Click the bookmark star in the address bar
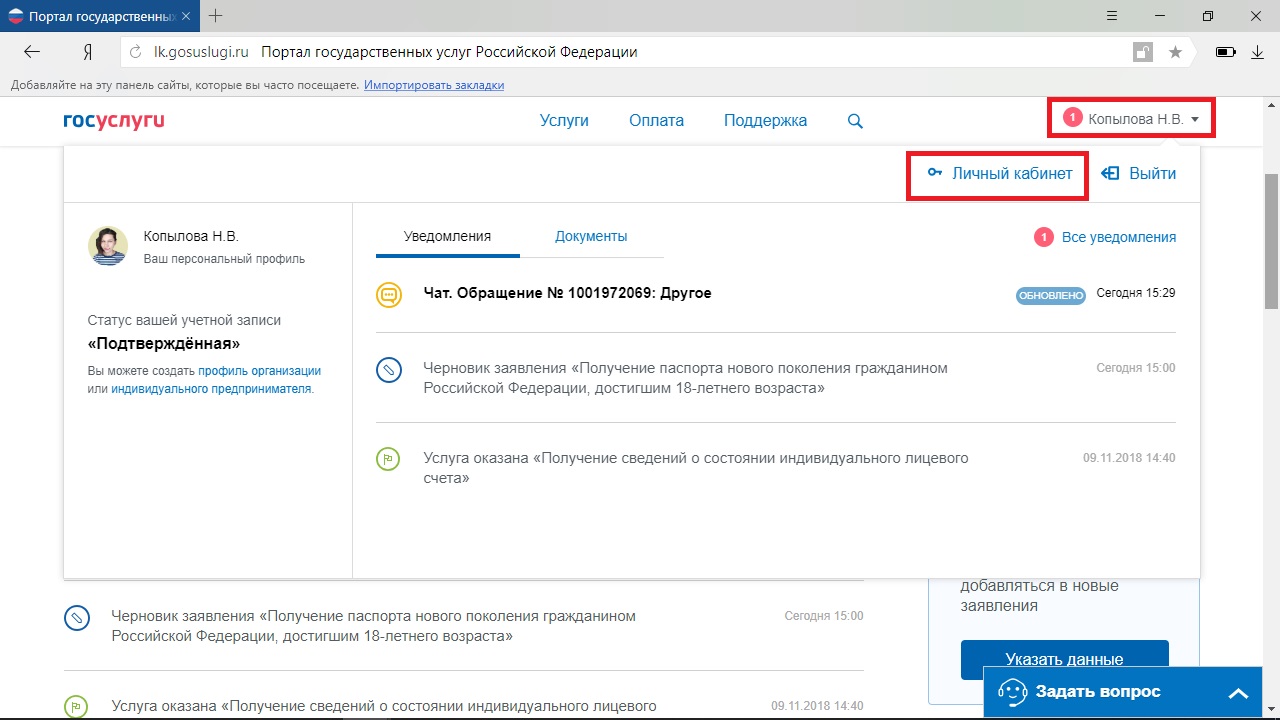 (1176, 52)
